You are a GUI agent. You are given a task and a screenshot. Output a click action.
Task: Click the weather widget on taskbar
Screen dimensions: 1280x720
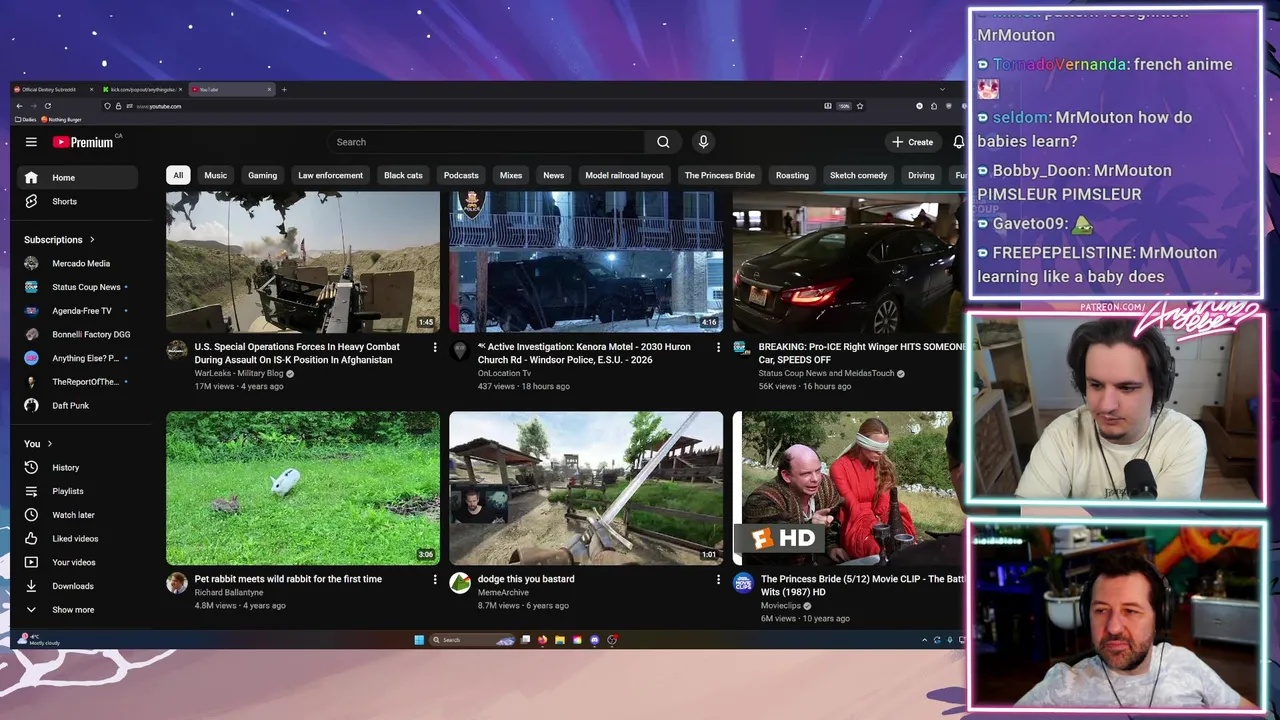click(40, 640)
